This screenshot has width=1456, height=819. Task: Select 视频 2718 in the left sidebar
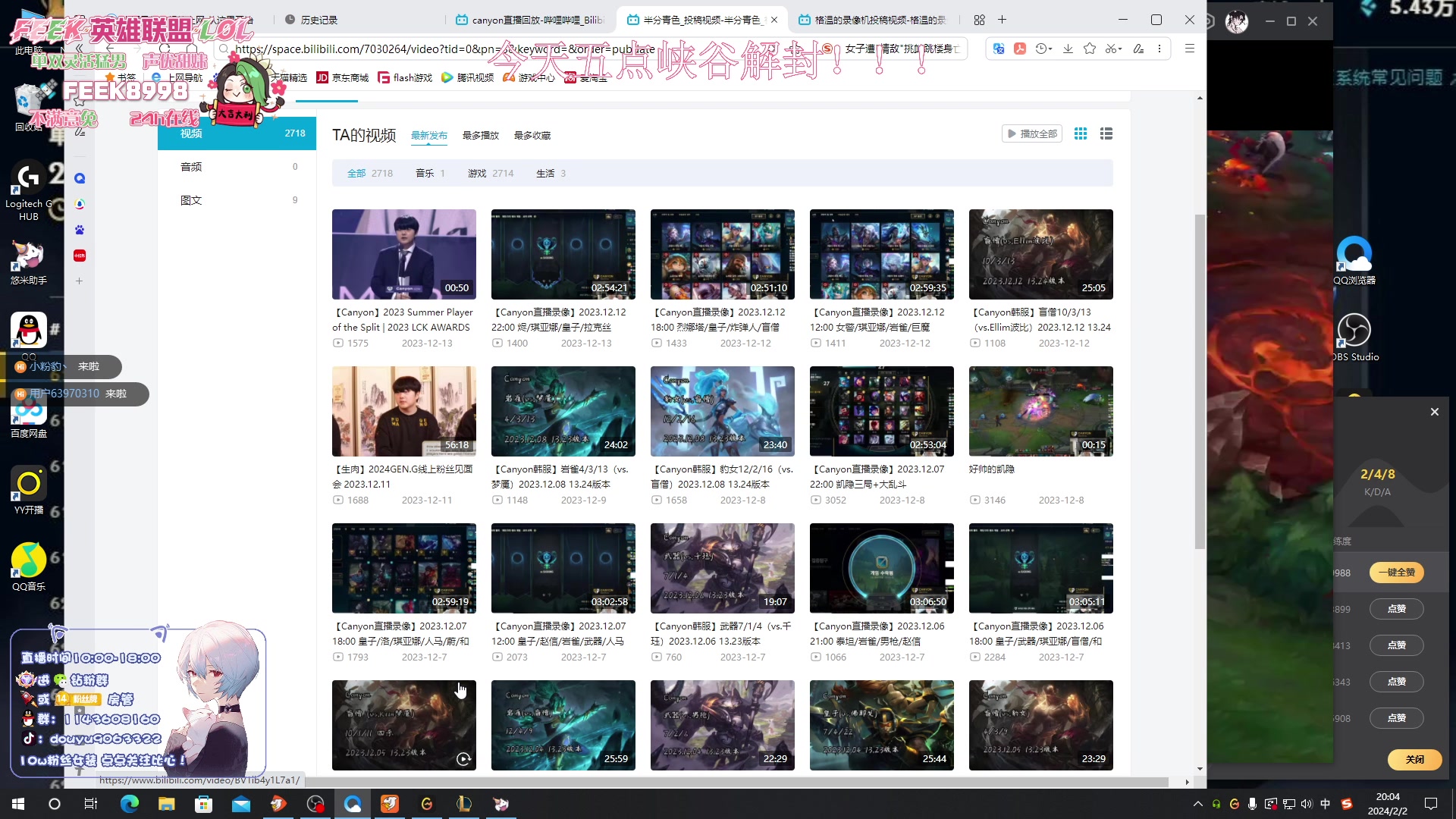pyautogui.click(x=237, y=133)
